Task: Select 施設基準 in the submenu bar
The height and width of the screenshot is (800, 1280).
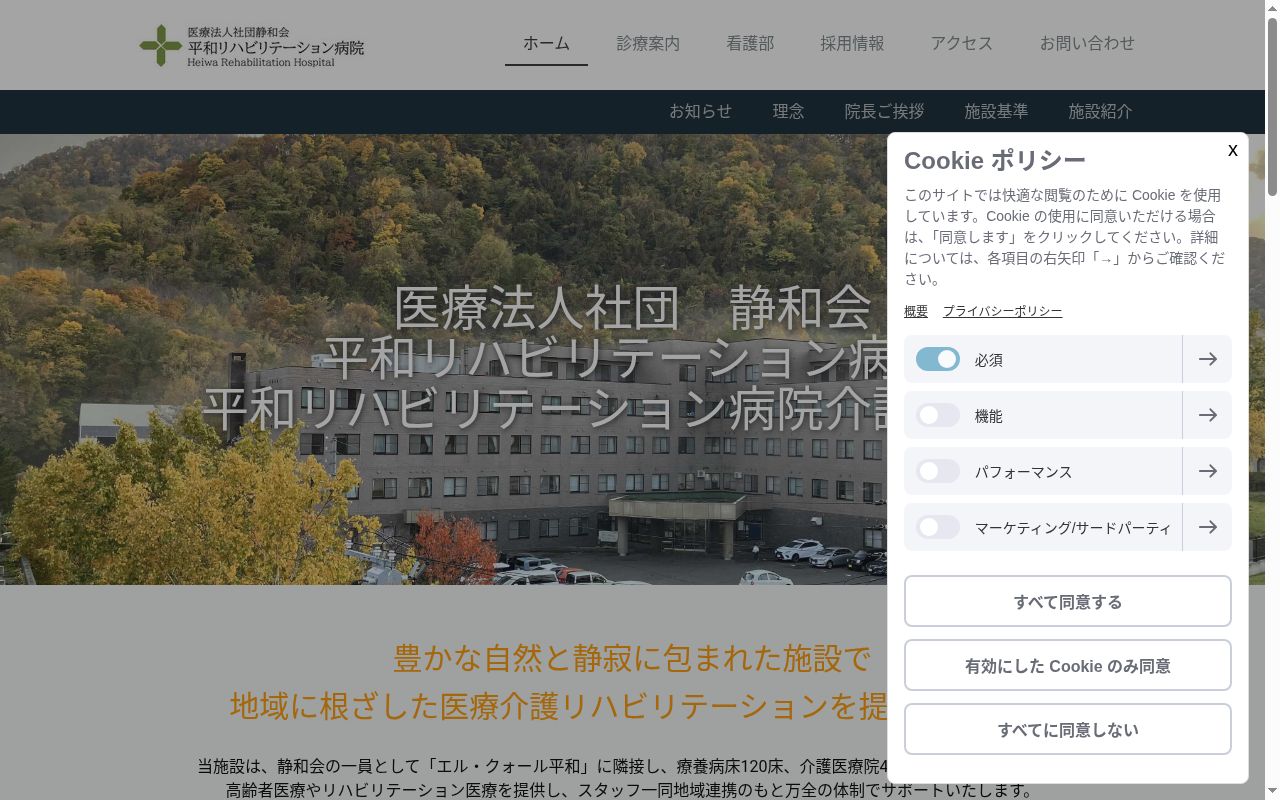Action: [x=996, y=111]
